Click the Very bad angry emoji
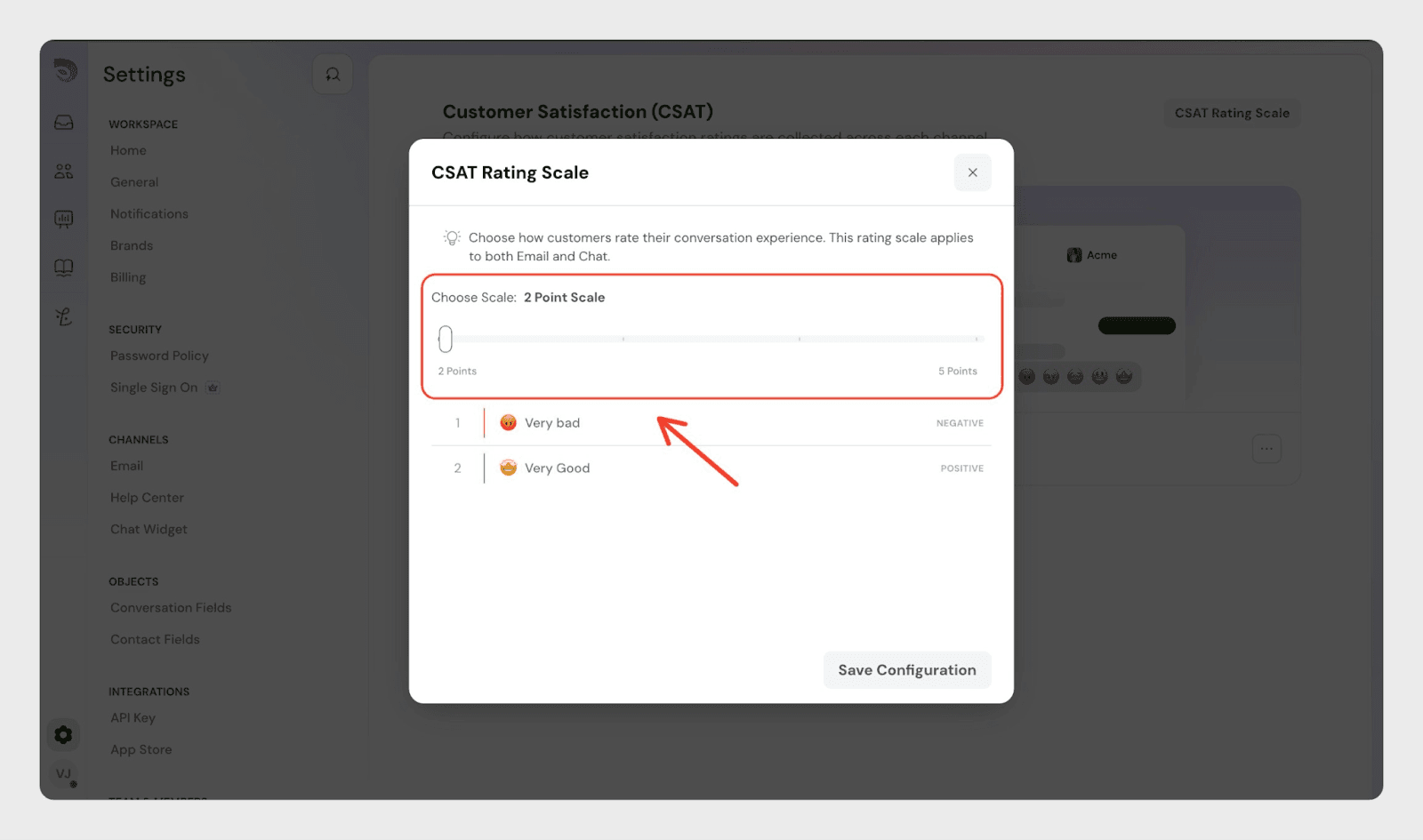This screenshot has height=840, width=1423. (x=508, y=423)
